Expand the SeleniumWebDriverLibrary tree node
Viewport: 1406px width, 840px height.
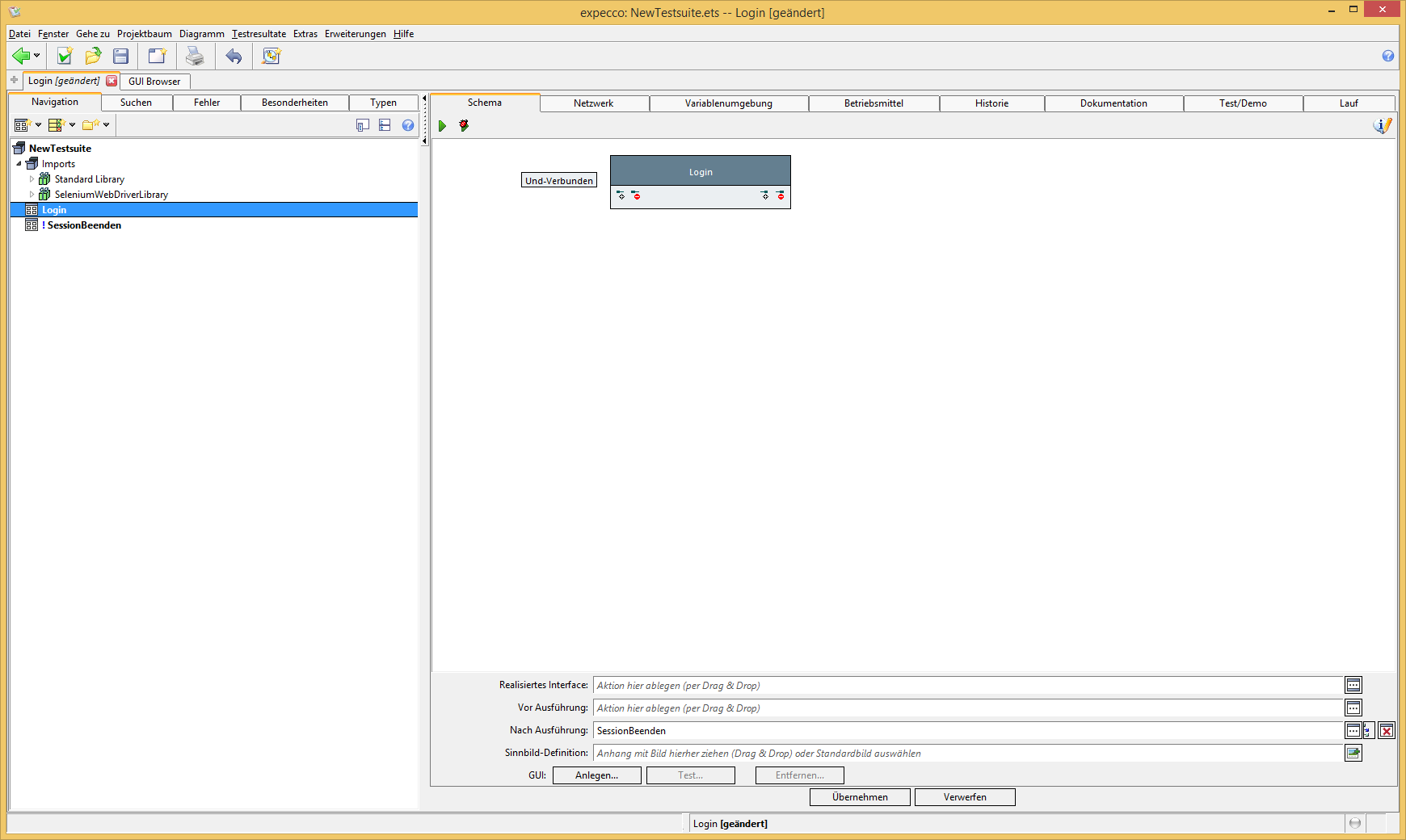pyautogui.click(x=32, y=195)
